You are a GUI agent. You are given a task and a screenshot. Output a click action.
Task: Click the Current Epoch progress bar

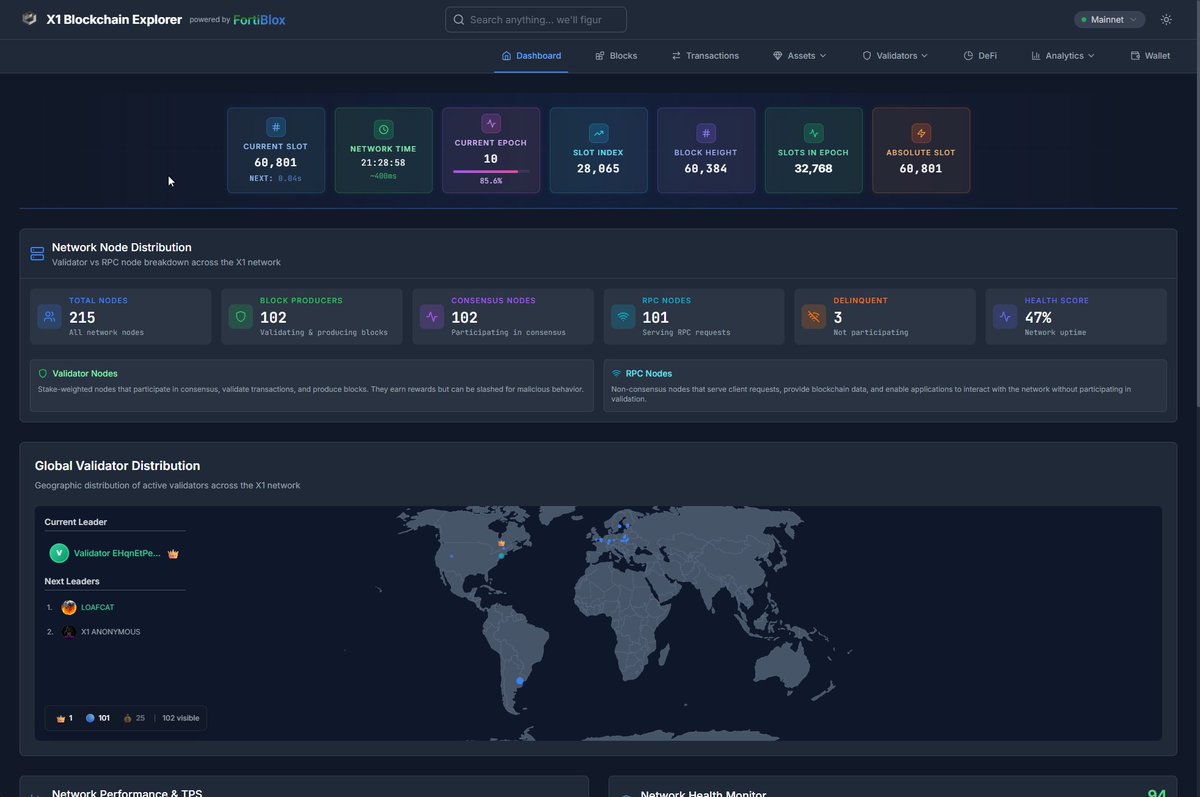tap(491, 174)
